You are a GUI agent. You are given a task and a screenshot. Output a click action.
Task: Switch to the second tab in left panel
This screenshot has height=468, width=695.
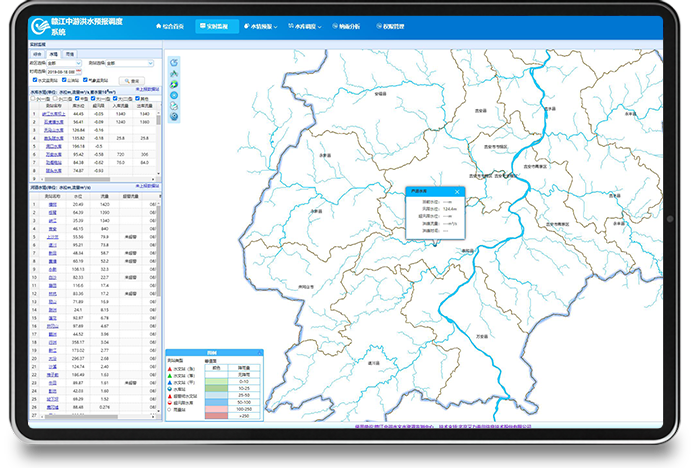tap(54, 52)
